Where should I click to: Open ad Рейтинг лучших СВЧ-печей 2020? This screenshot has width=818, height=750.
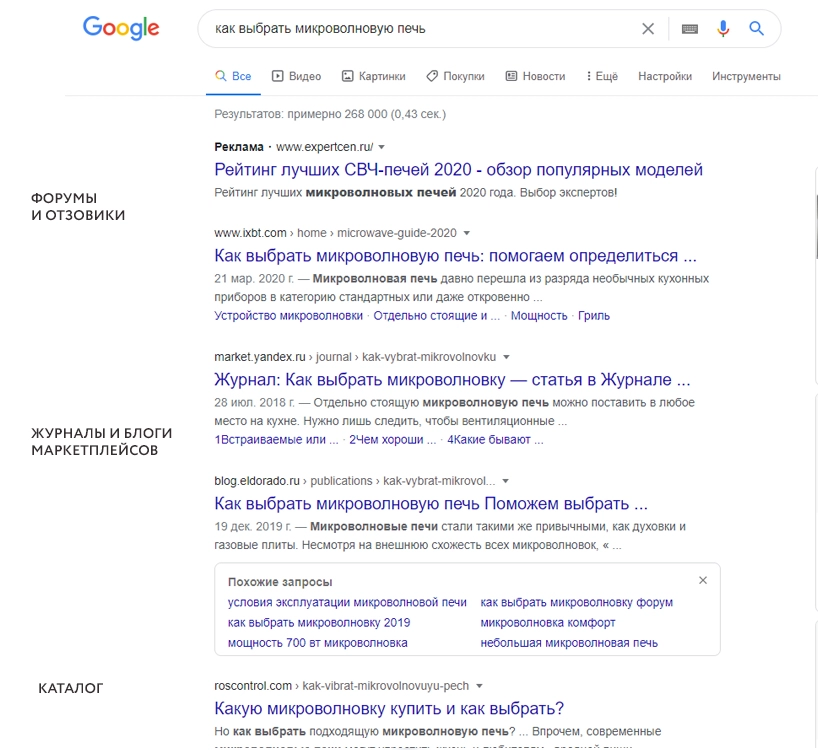(x=459, y=170)
